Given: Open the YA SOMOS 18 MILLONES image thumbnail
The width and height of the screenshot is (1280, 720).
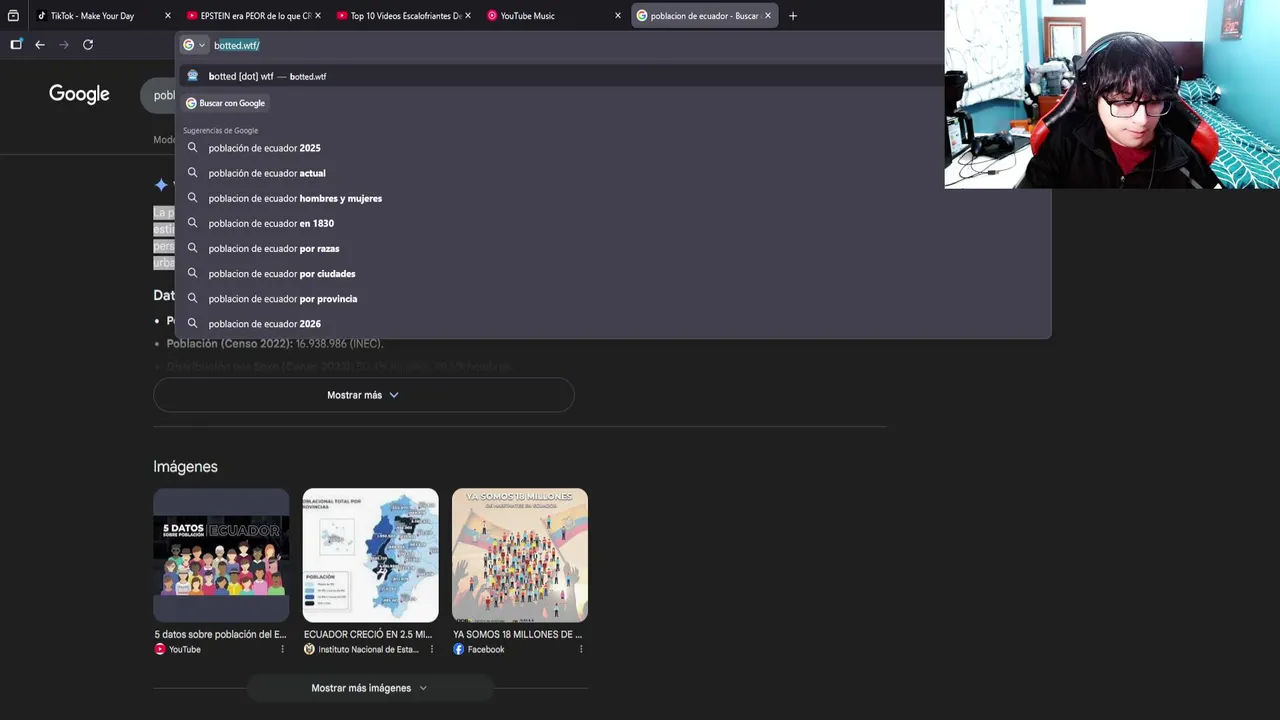Looking at the screenshot, I should tap(520, 555).
